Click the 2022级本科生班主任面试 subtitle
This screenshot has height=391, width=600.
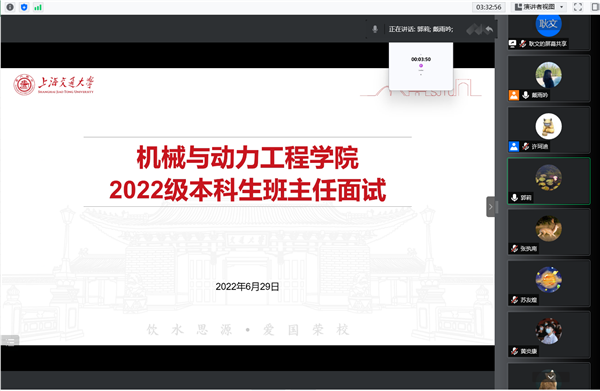pyautogui.click(x=248, y=190)
